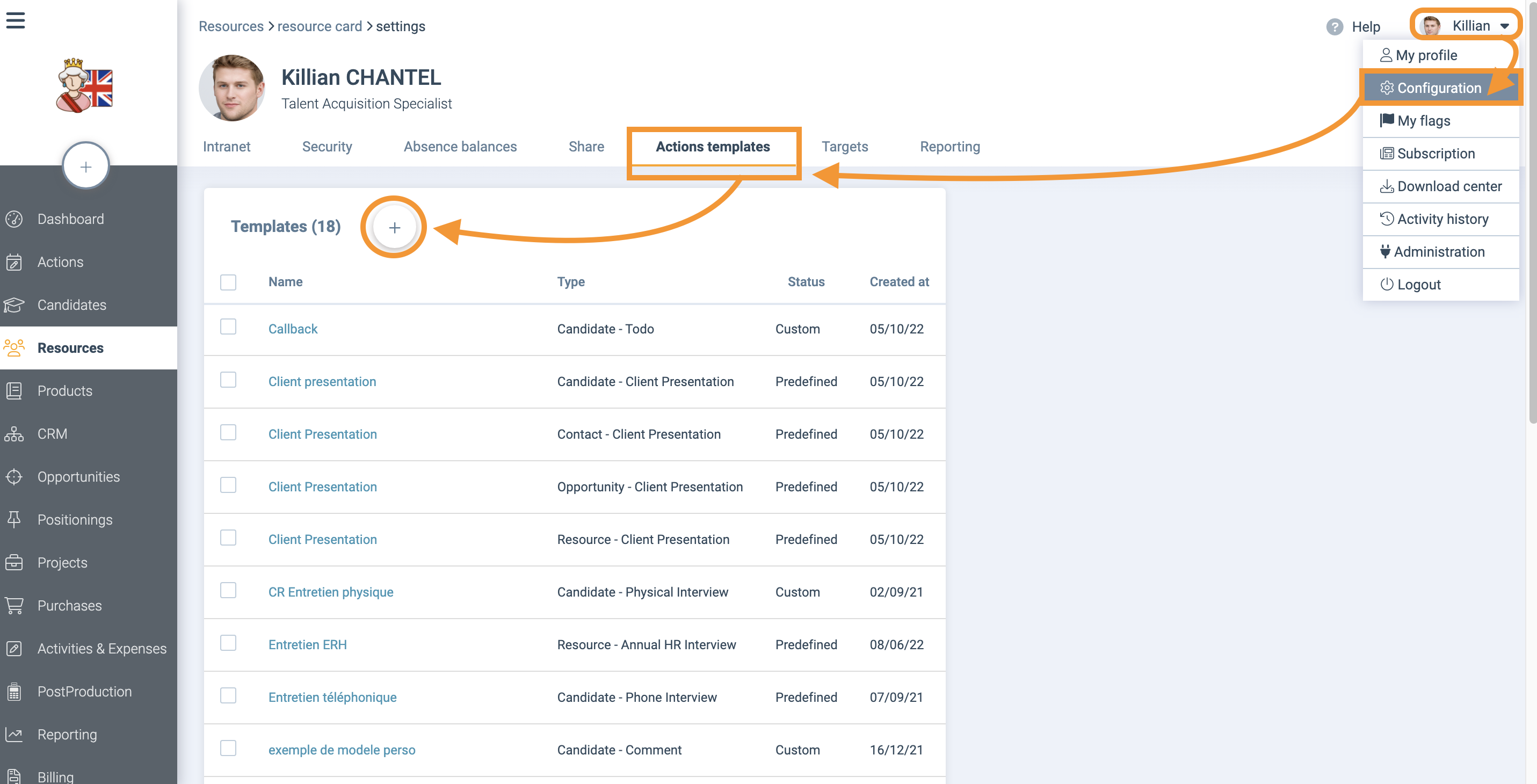Toggle the select-all templates checkbox
The image size is (1537, 784).
coord(228,282)
